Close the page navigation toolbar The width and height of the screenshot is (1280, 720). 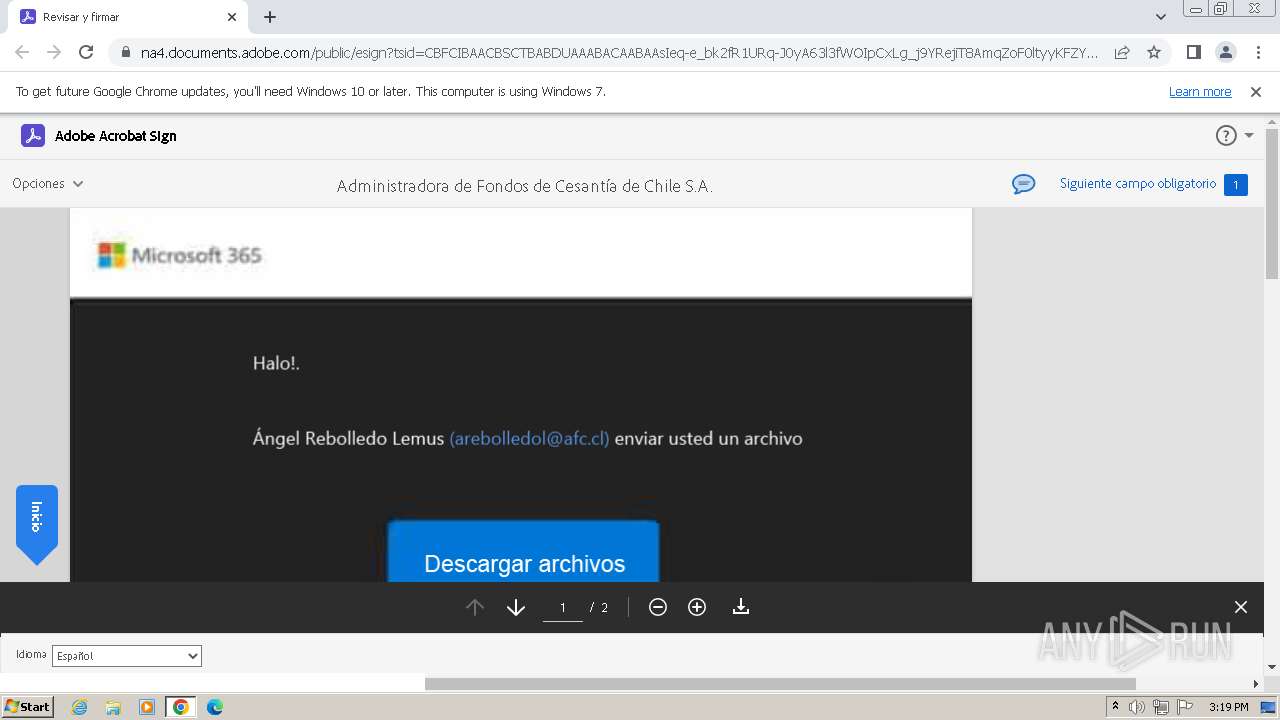pos(1241,607)
